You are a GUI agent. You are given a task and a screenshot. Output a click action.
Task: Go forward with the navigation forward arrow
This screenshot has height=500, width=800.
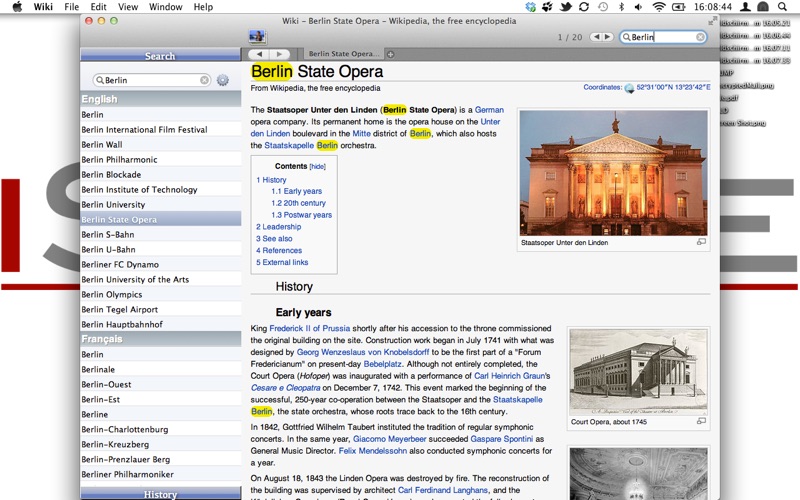pos(279,54)
